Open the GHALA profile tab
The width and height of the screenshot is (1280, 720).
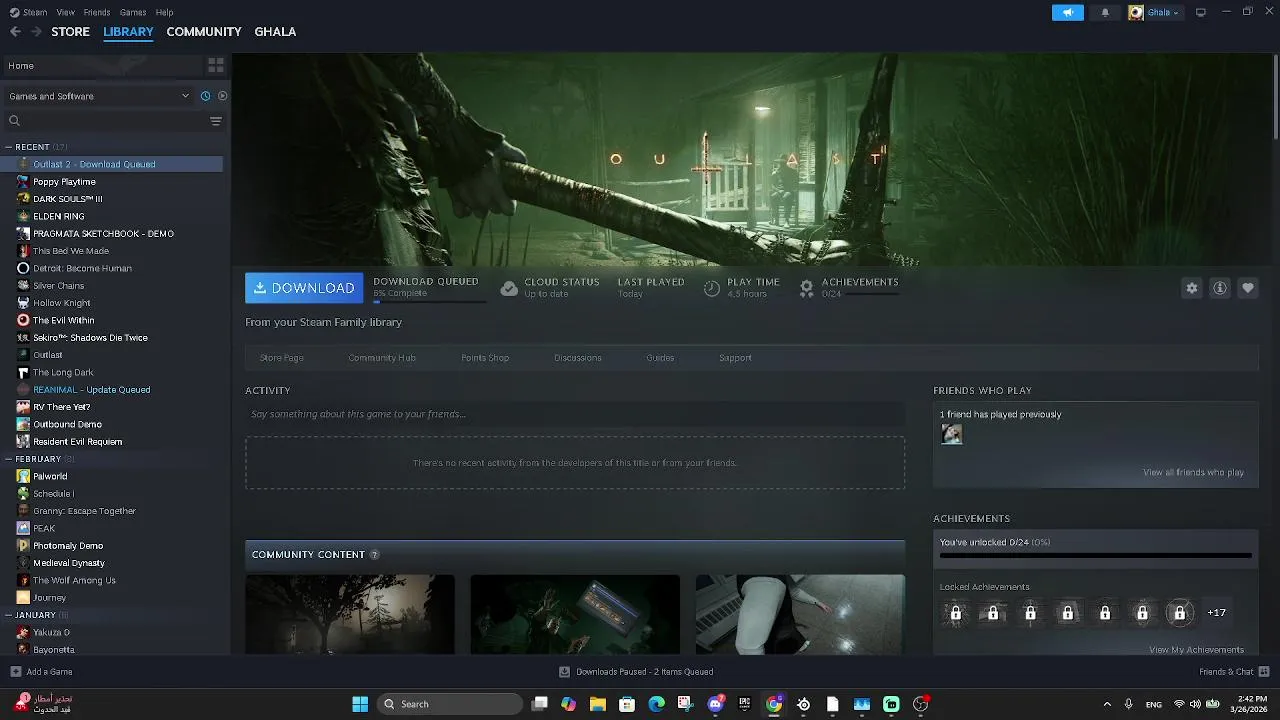click(x=275, y=32)
